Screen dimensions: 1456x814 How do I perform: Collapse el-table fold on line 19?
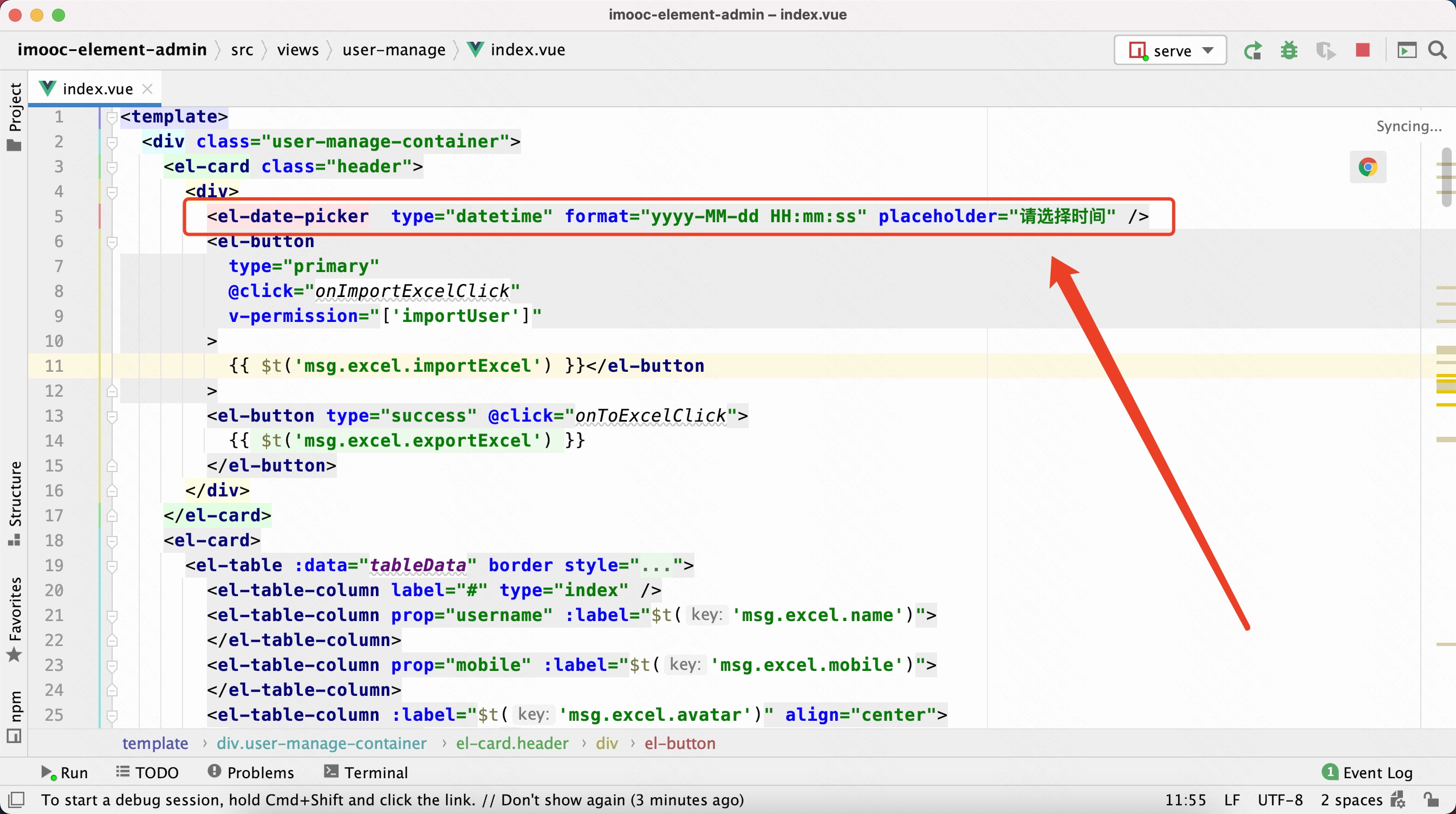pos(112,566)
